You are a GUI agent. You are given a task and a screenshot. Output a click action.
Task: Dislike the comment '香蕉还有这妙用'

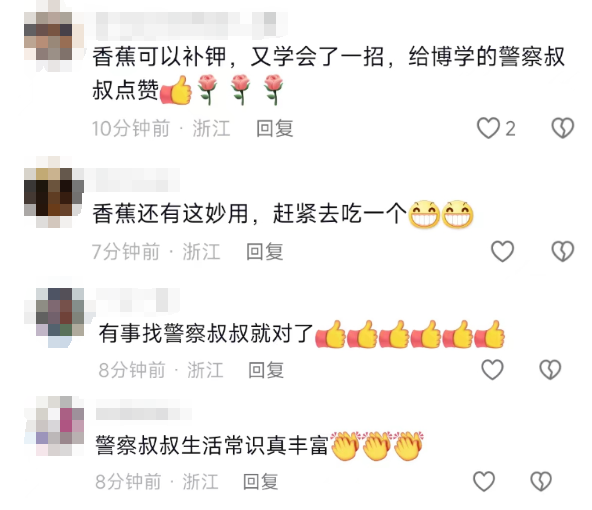[563, 251]
